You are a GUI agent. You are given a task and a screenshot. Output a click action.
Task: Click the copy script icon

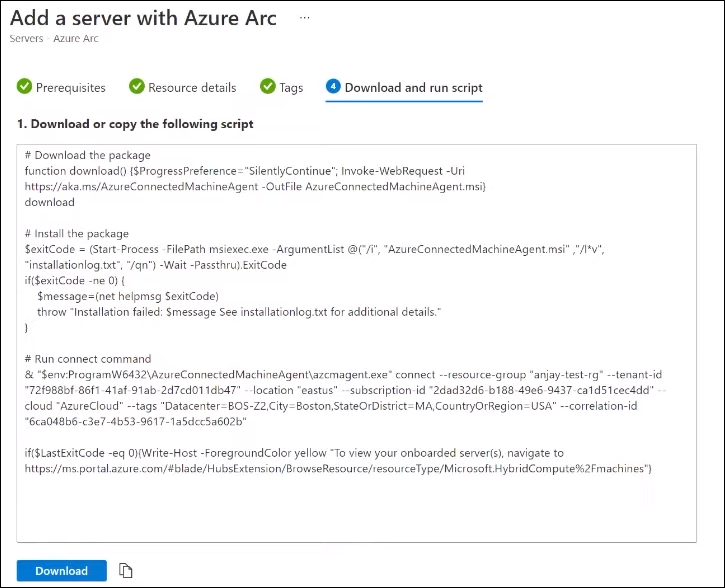[x=125, y=570]
